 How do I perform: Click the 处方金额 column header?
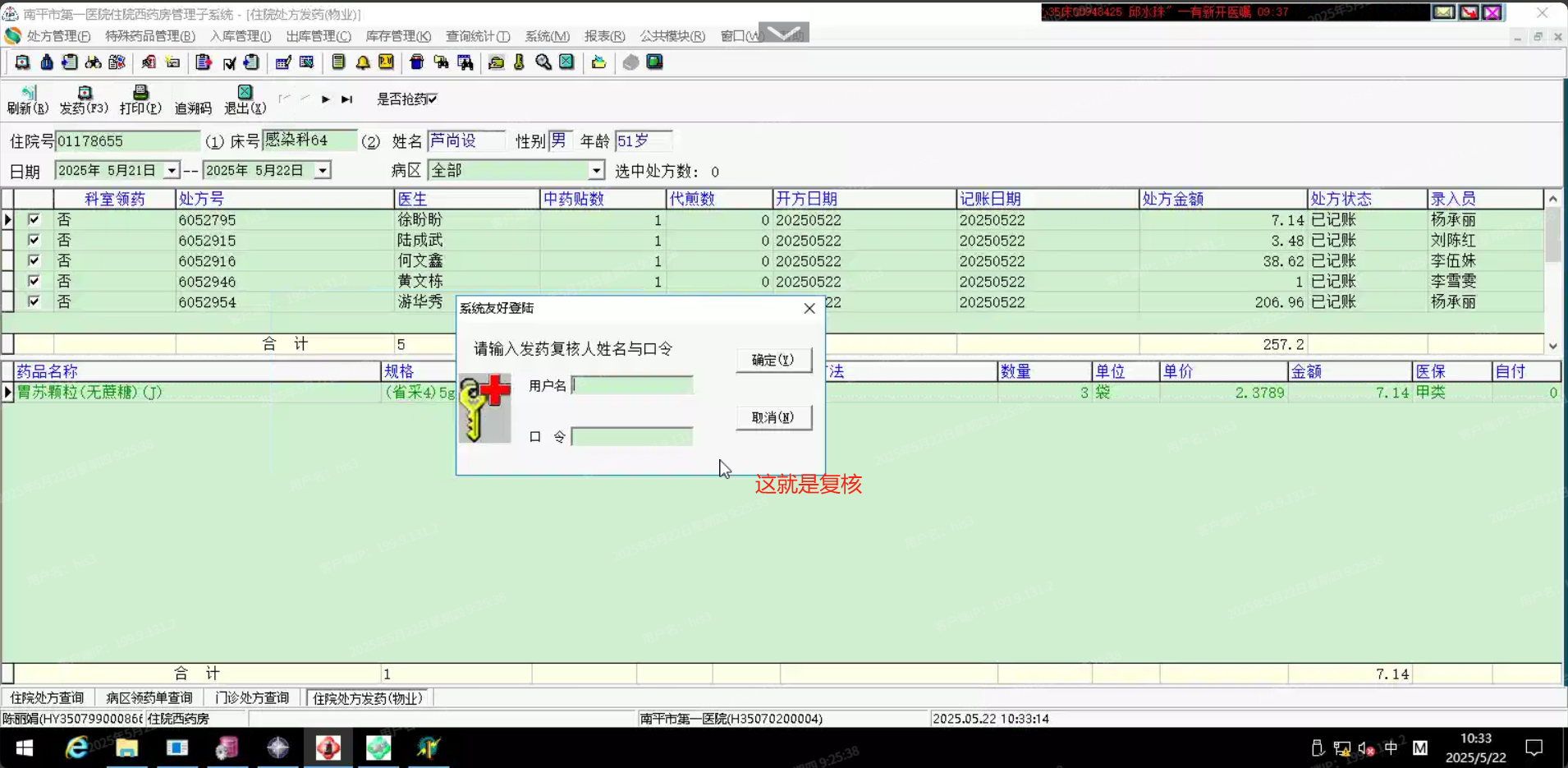(1222, 199)
